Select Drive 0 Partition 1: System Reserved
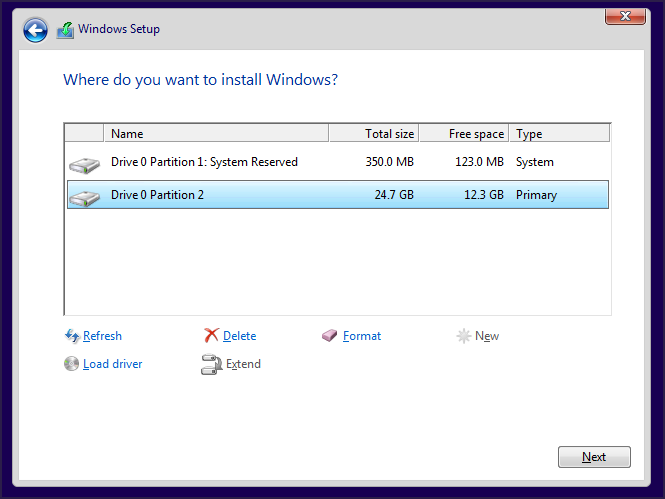 pos(204,162)
